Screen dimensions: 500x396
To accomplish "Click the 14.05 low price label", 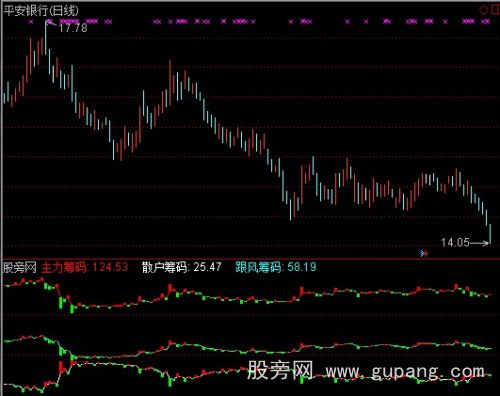I will tap(455, 242).
